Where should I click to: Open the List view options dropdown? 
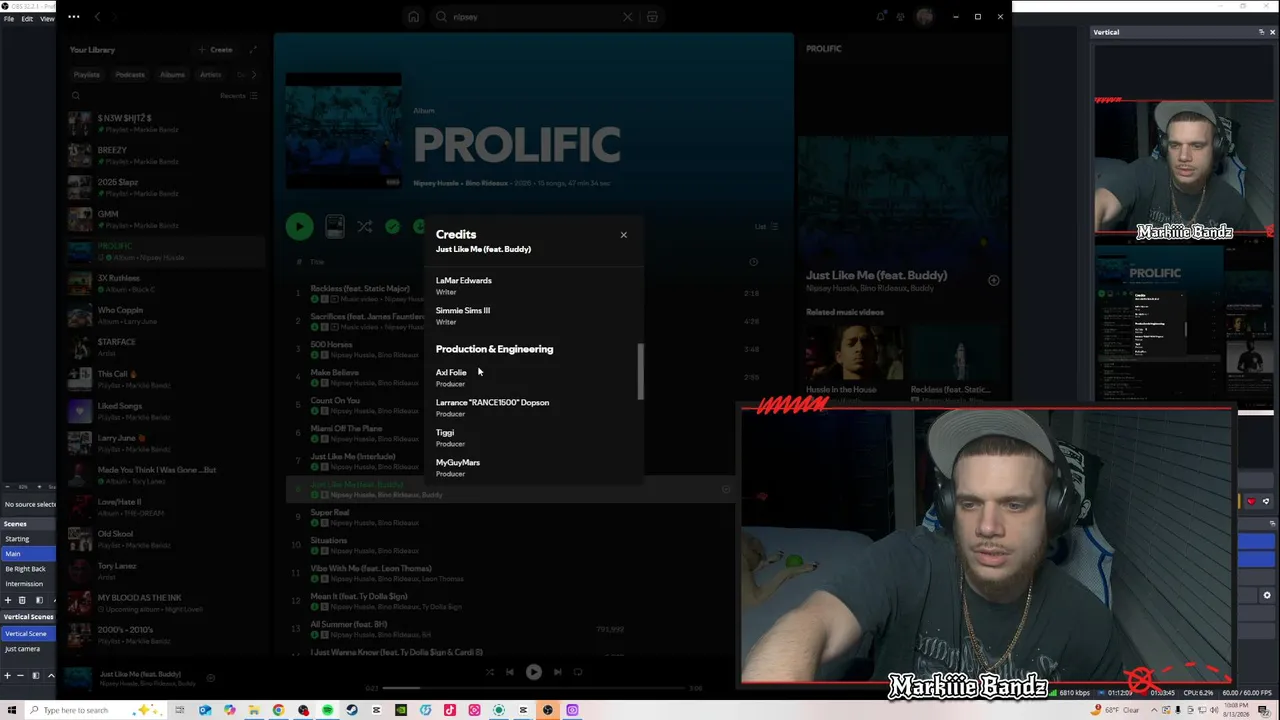tap(767, 227)
